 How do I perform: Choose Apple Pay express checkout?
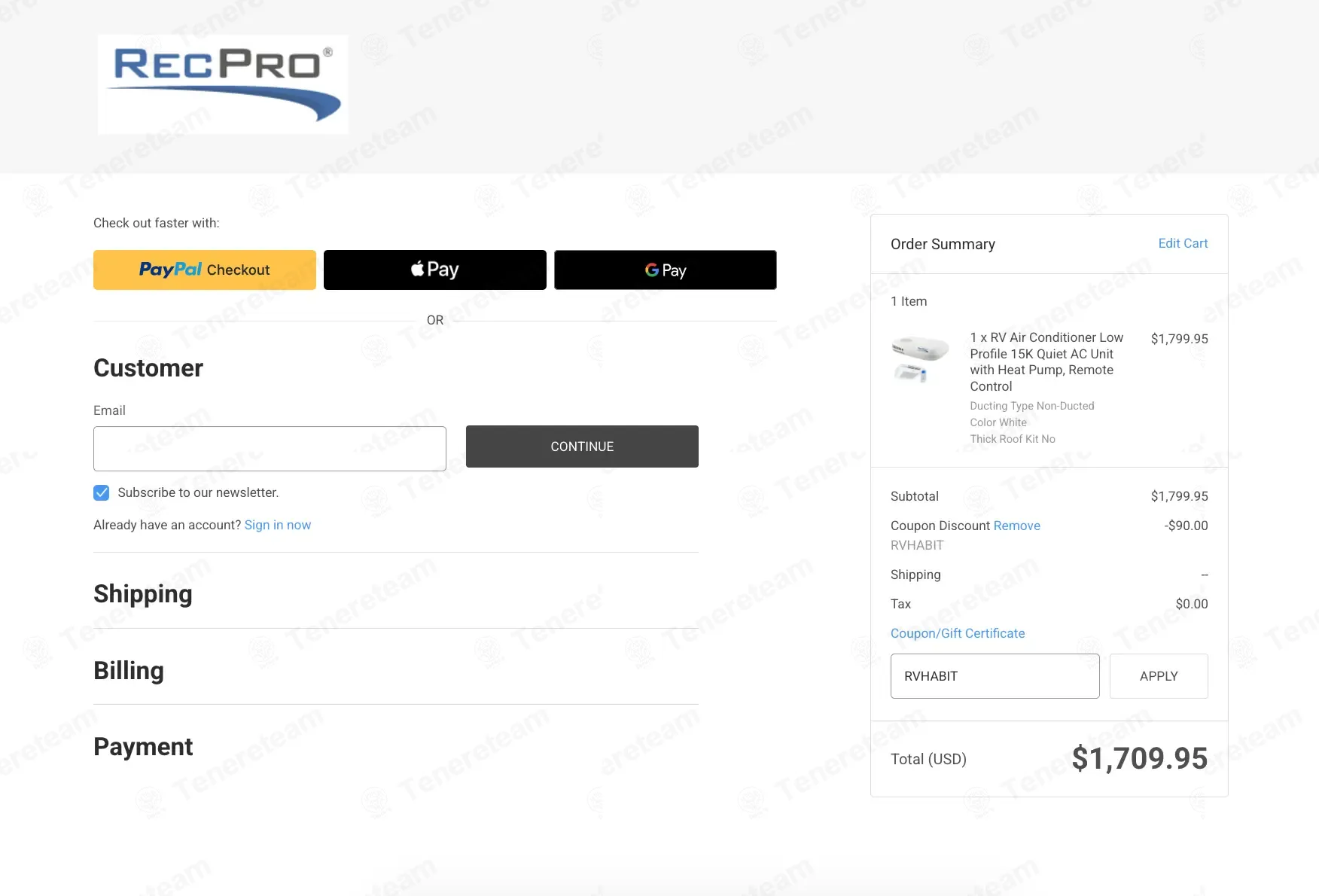tap(434, 270)
